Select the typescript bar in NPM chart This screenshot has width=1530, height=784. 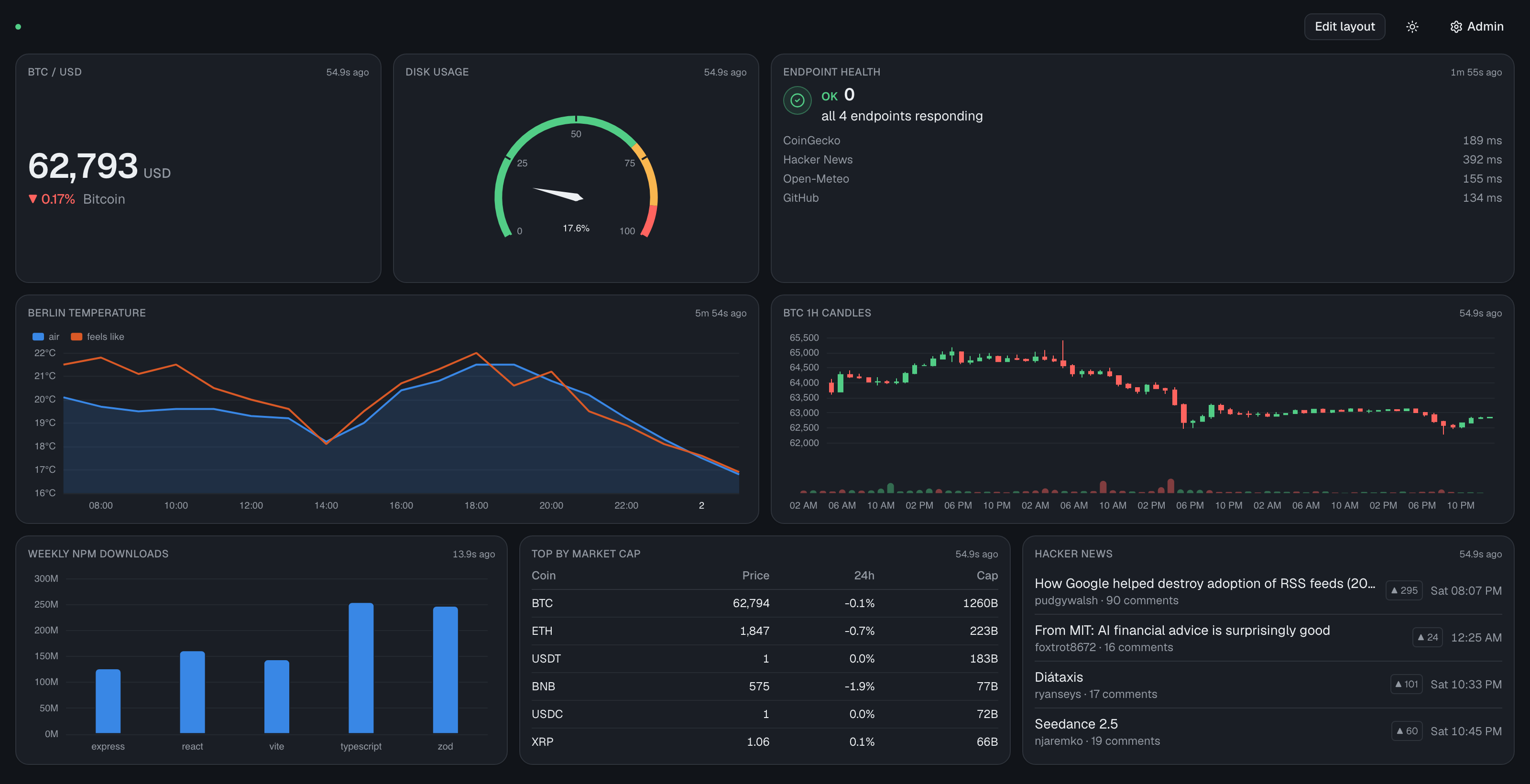361,668
